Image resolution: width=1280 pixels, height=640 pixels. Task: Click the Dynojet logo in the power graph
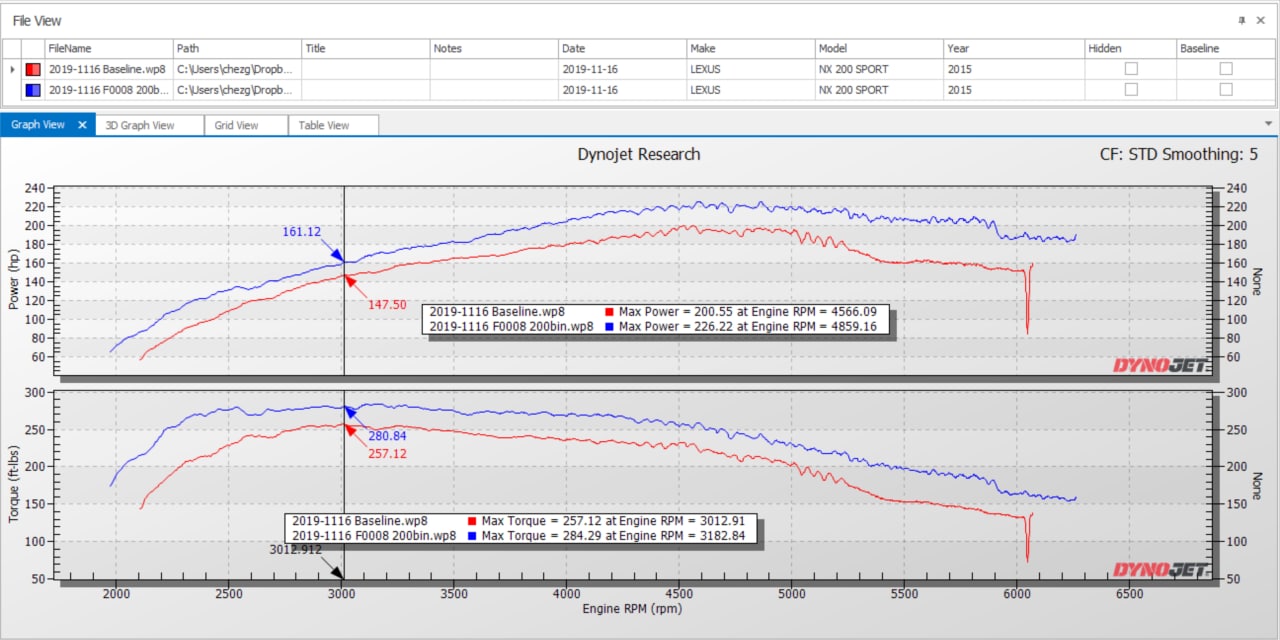tap(1163, 364)
